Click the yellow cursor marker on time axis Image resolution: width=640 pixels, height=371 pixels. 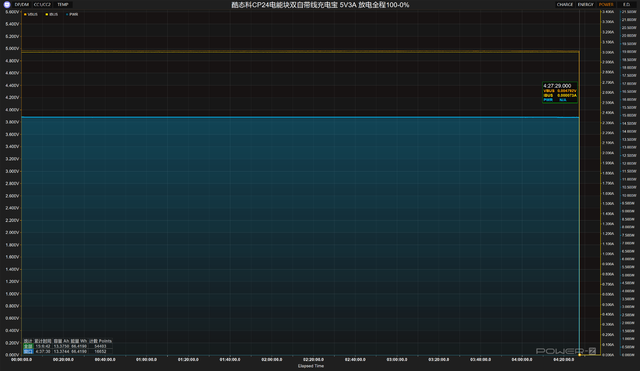point(580,355)
